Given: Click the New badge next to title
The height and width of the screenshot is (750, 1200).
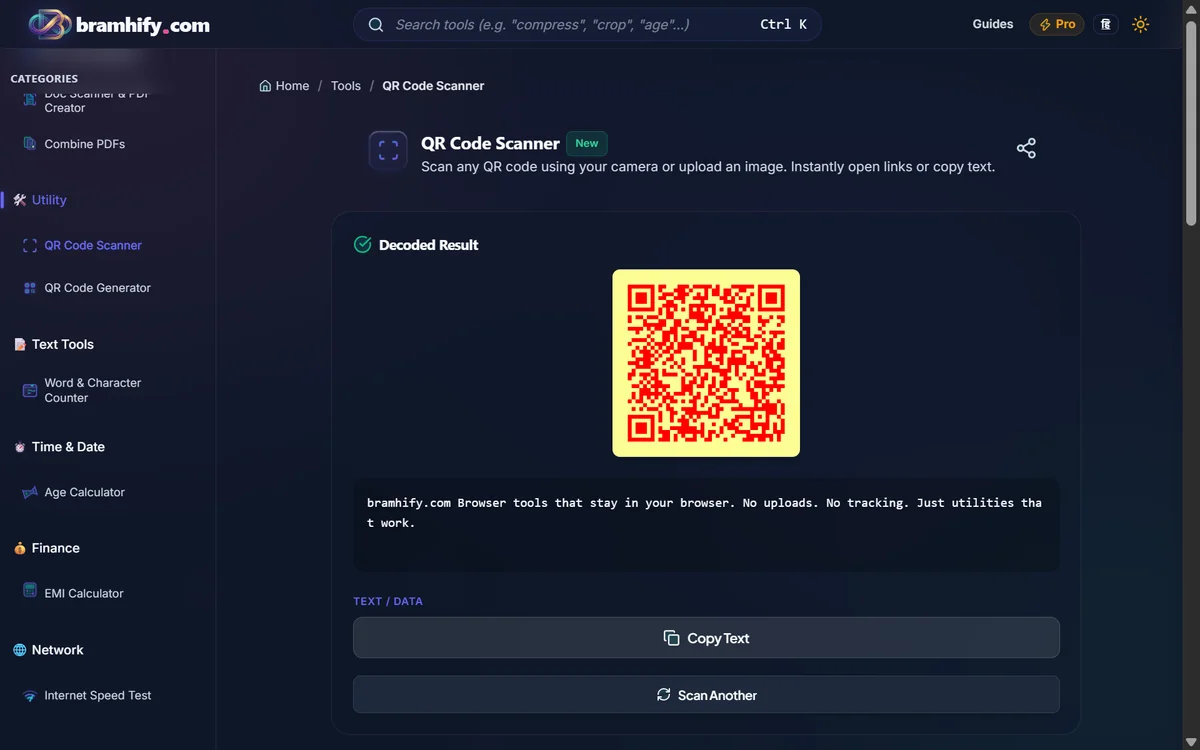Looking at the screenshot, I should tap(587, 143).
